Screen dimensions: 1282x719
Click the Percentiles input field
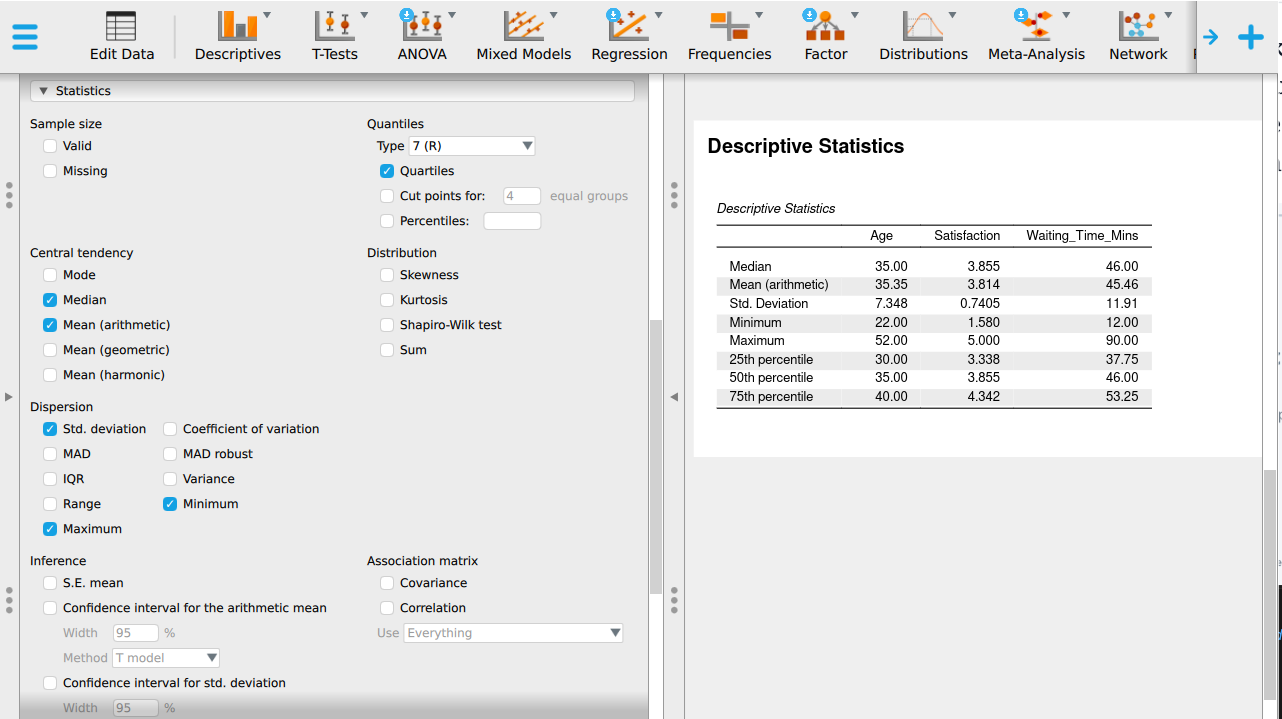click(512, 221)
